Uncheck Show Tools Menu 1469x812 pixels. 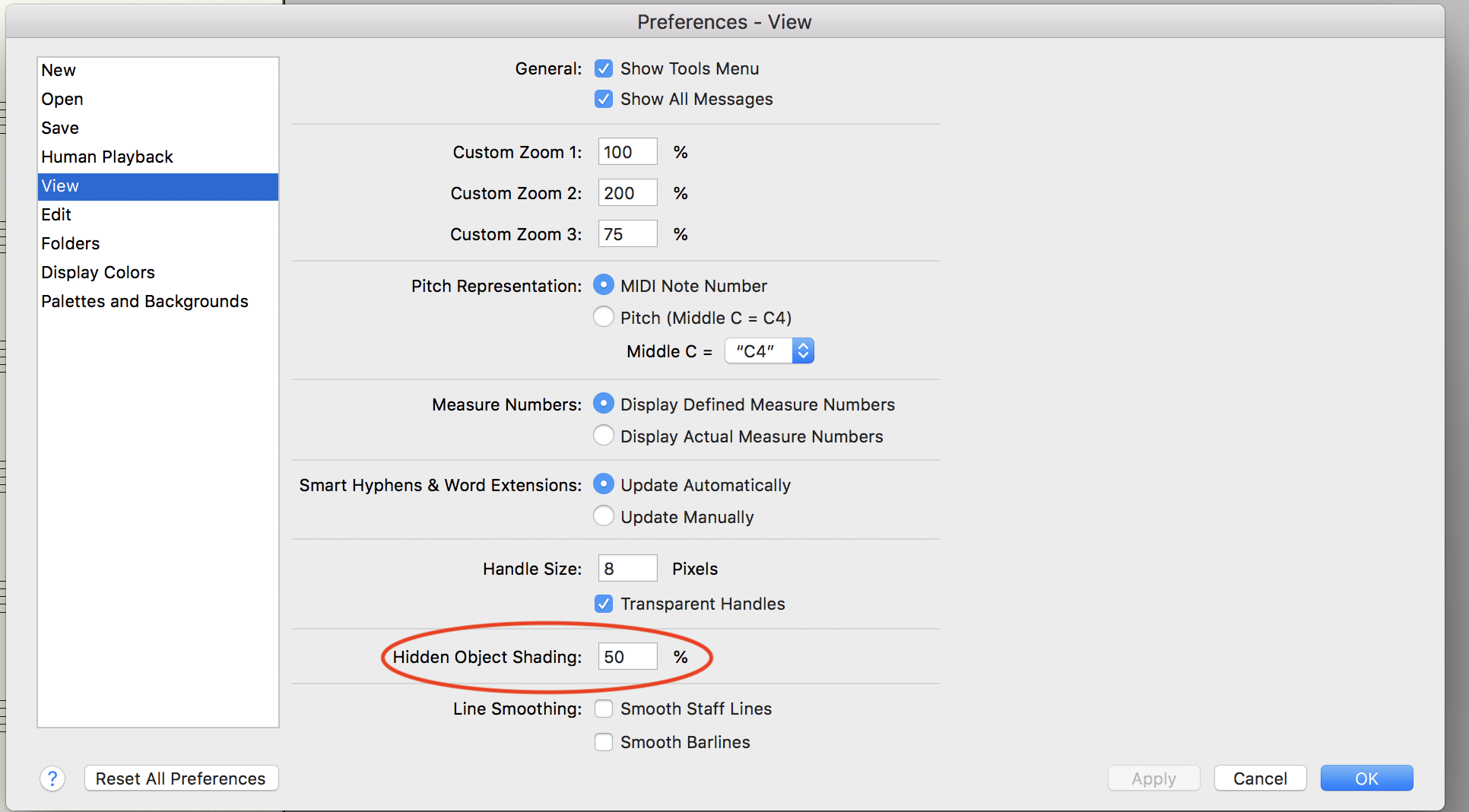click(604, 69)
